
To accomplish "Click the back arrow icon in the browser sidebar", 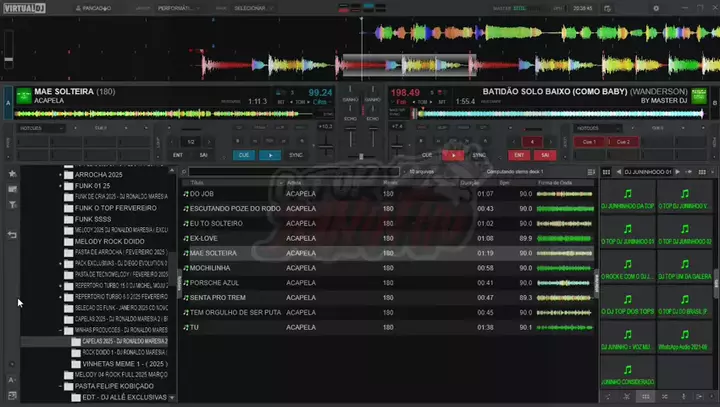I will point(12,235).
